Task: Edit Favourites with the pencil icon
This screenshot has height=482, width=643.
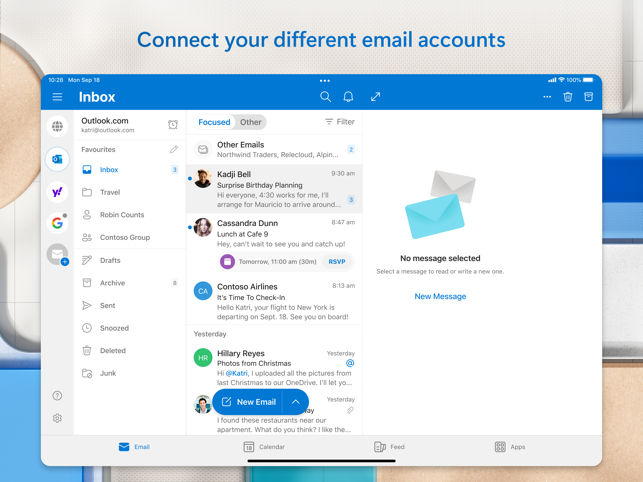Action: (174, 149)
